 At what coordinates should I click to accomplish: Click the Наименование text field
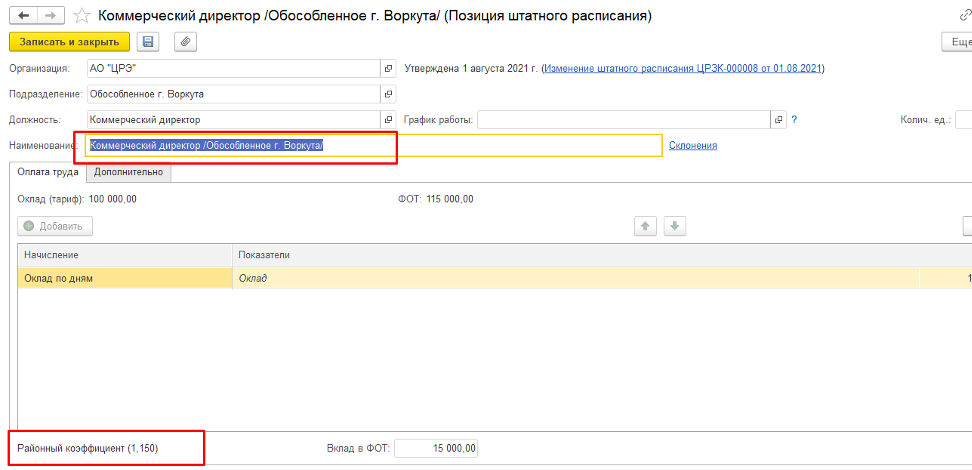374,145
